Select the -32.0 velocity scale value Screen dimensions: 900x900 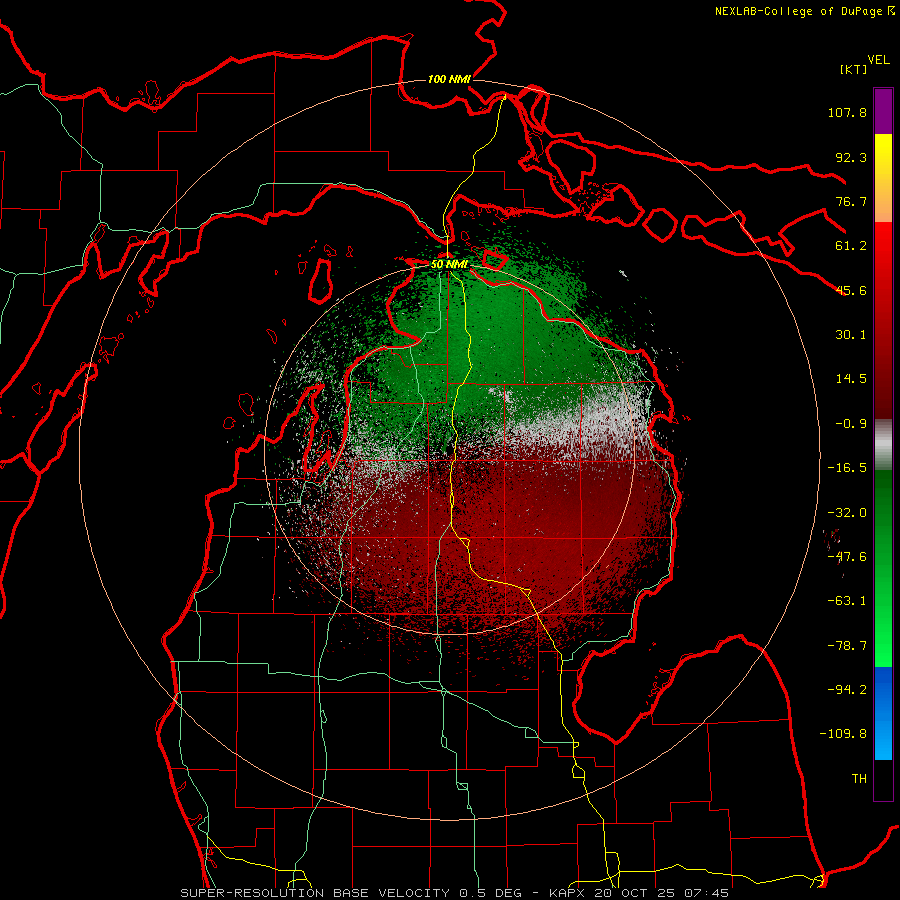tap(847, 513)
